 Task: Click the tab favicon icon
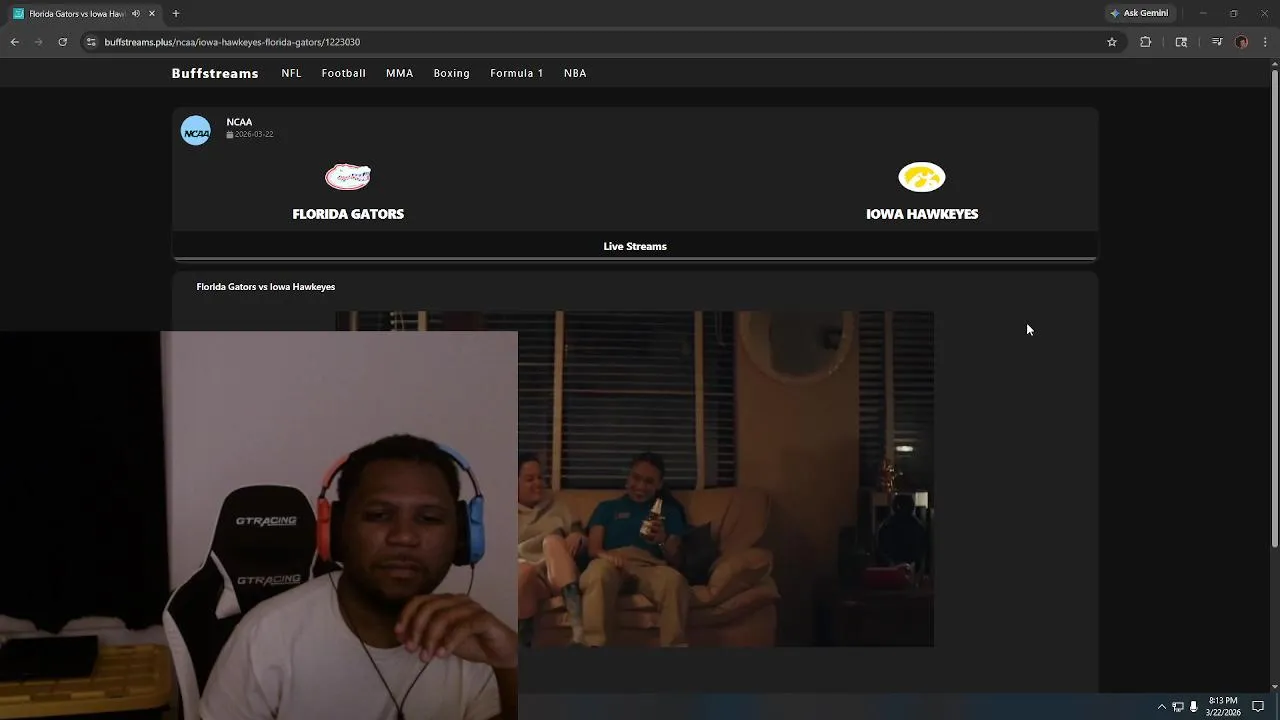[19, 13]
